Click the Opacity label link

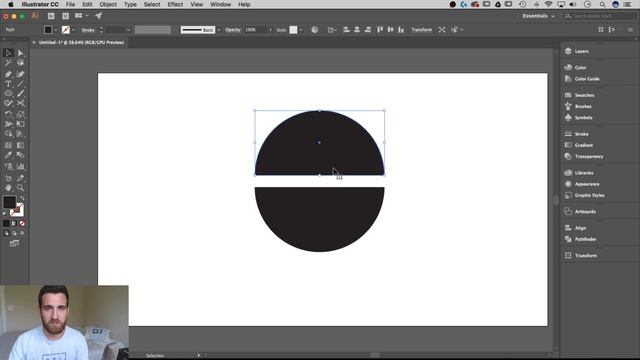[233, 30]
